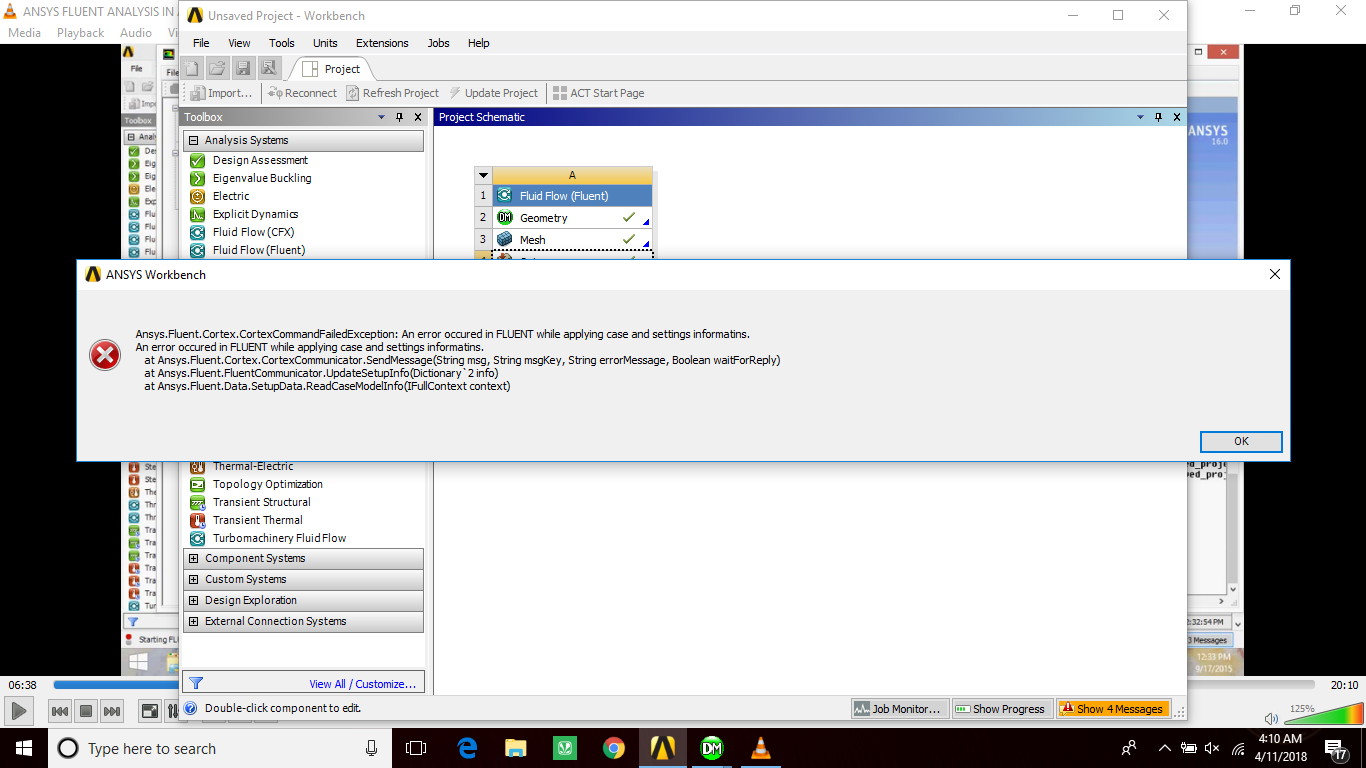
Task: Select Turbomachinery Fluid Flow in the Toolbox
Action: point(279,538)
